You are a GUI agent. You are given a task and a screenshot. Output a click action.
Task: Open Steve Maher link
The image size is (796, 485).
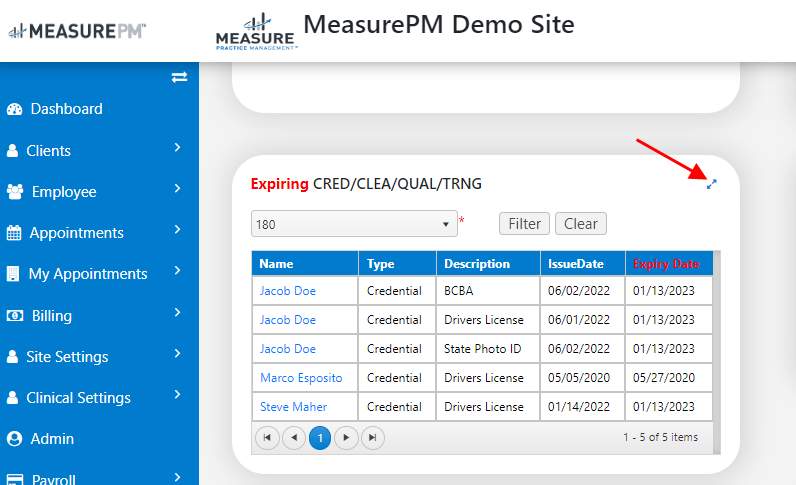[x=293, y=407]
